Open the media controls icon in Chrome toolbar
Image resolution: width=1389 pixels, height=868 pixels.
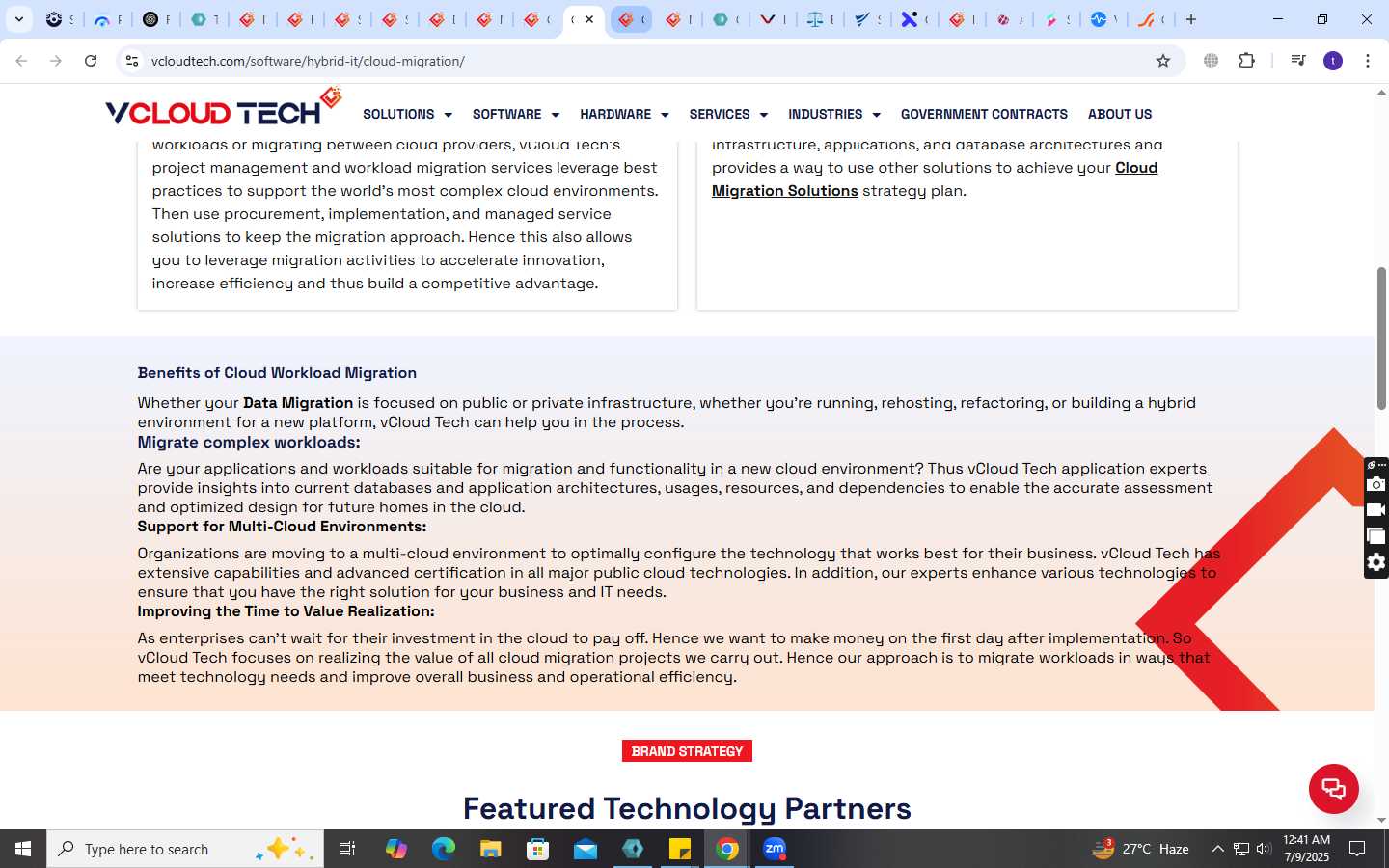[1298, 61]
